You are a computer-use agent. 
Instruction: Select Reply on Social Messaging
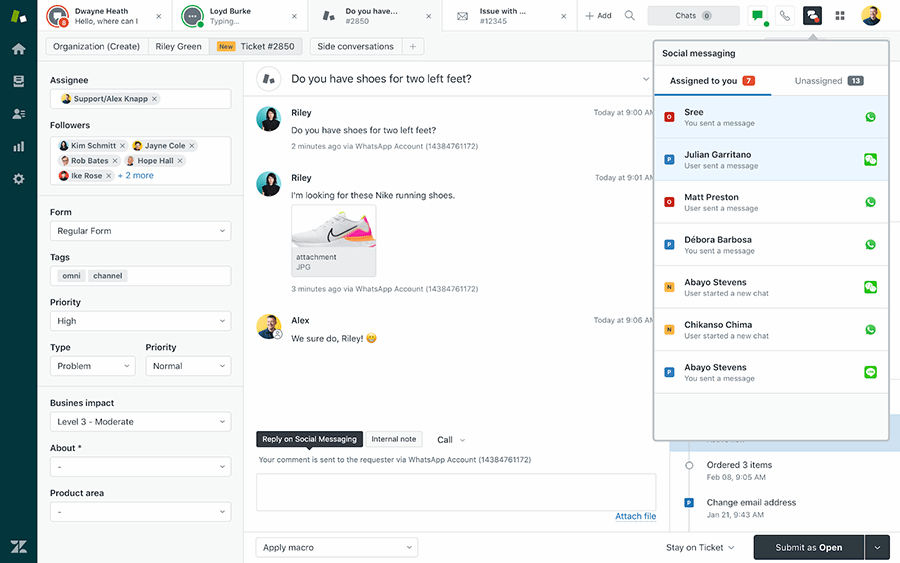pos(309,439)
